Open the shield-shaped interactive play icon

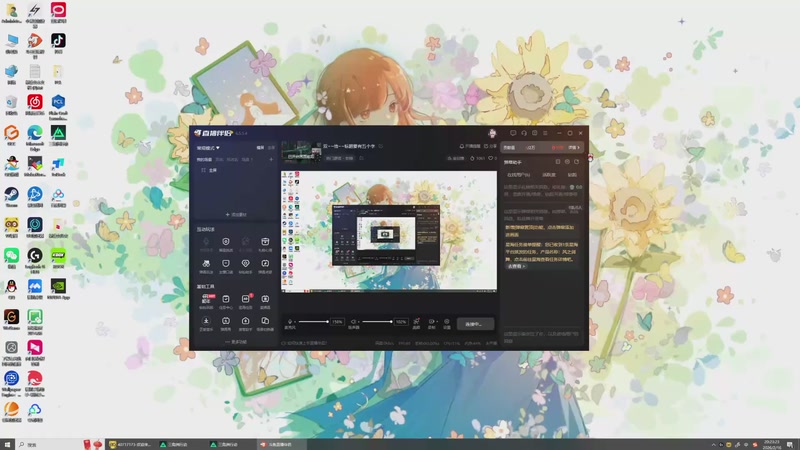pyautogui.click(x=226, y=266)
